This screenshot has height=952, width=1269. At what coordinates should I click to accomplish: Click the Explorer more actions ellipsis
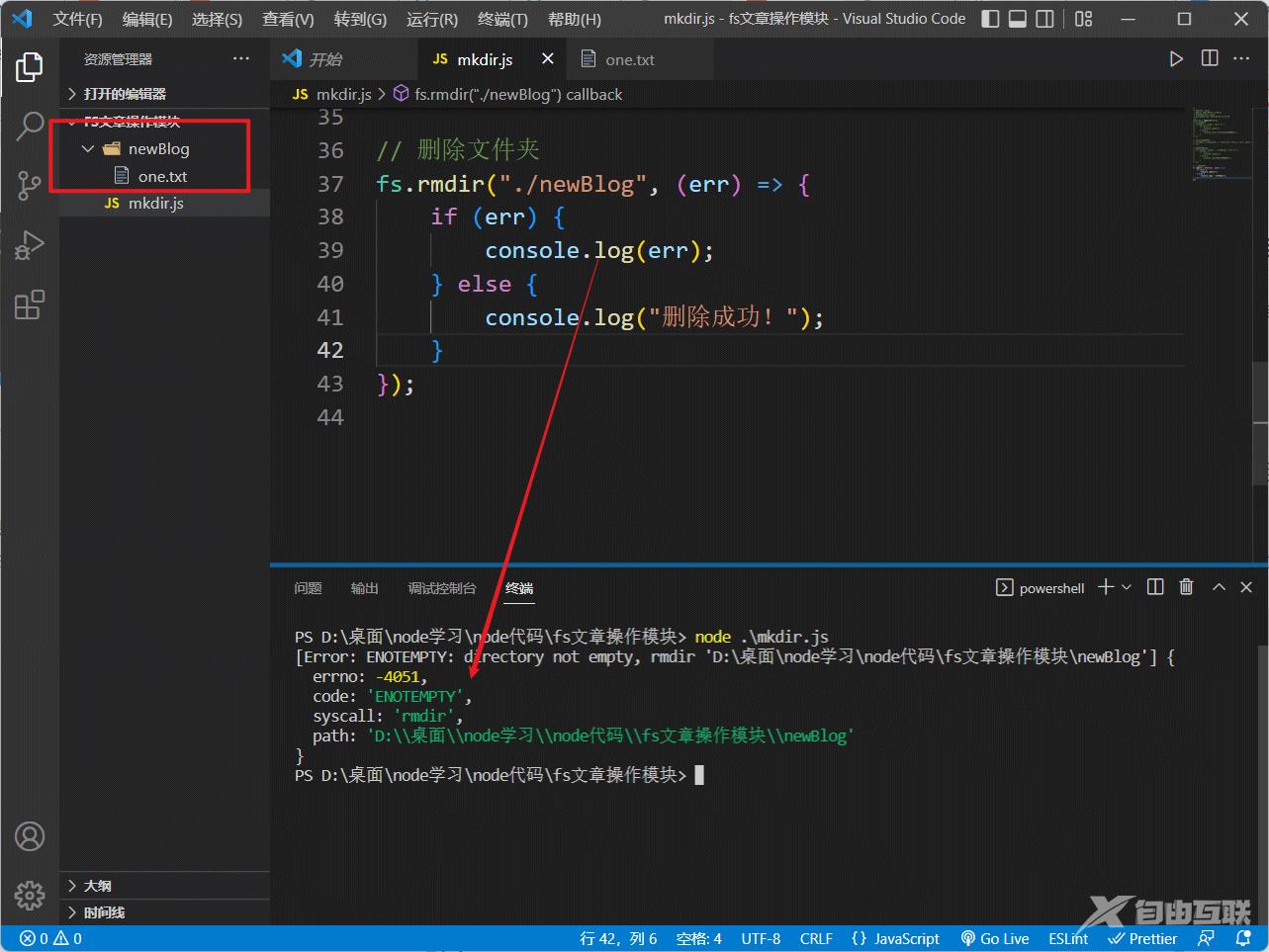click(241, 59)
